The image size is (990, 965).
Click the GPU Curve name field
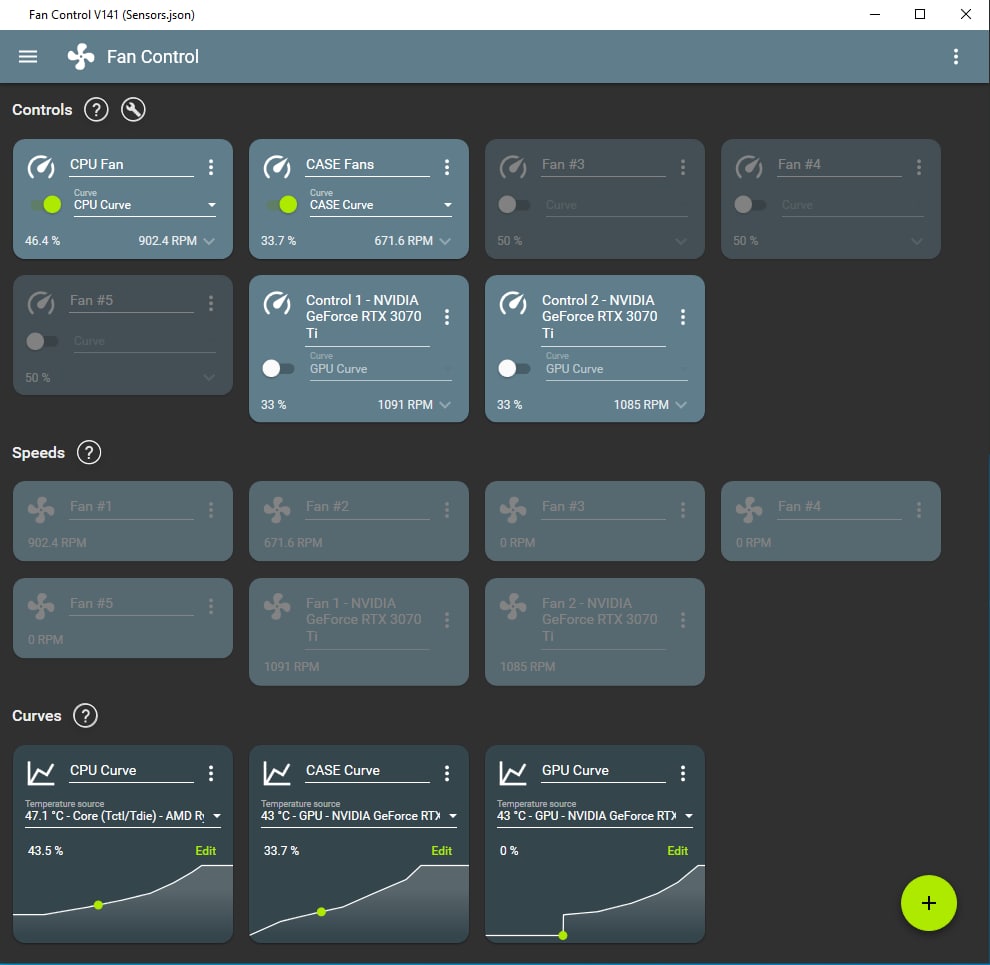[604, 771]
